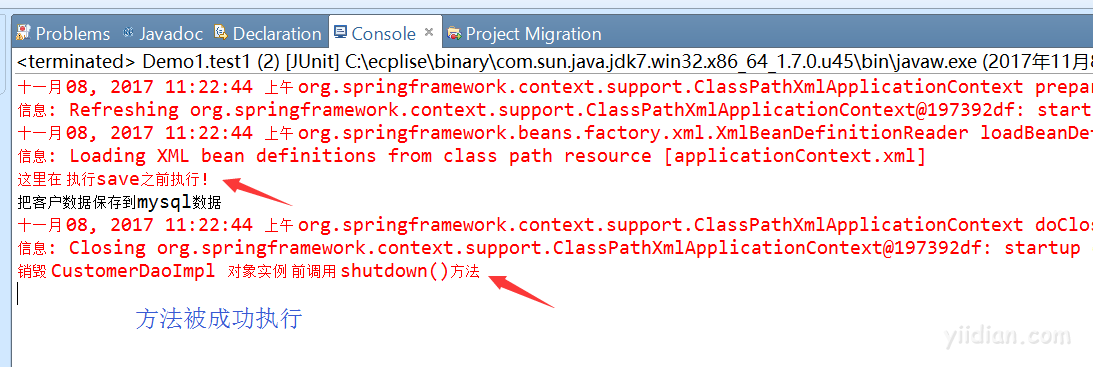Click the Problems tab icon
The width and height of the screenshot is (1093, 367).
pyautogui.click(x=24, y=32)
